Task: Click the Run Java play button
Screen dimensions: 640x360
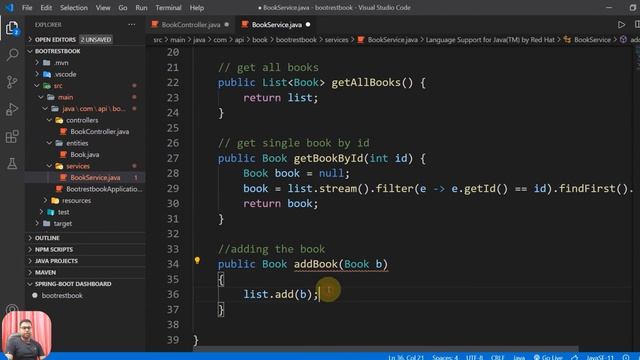Action: point(621,25)
